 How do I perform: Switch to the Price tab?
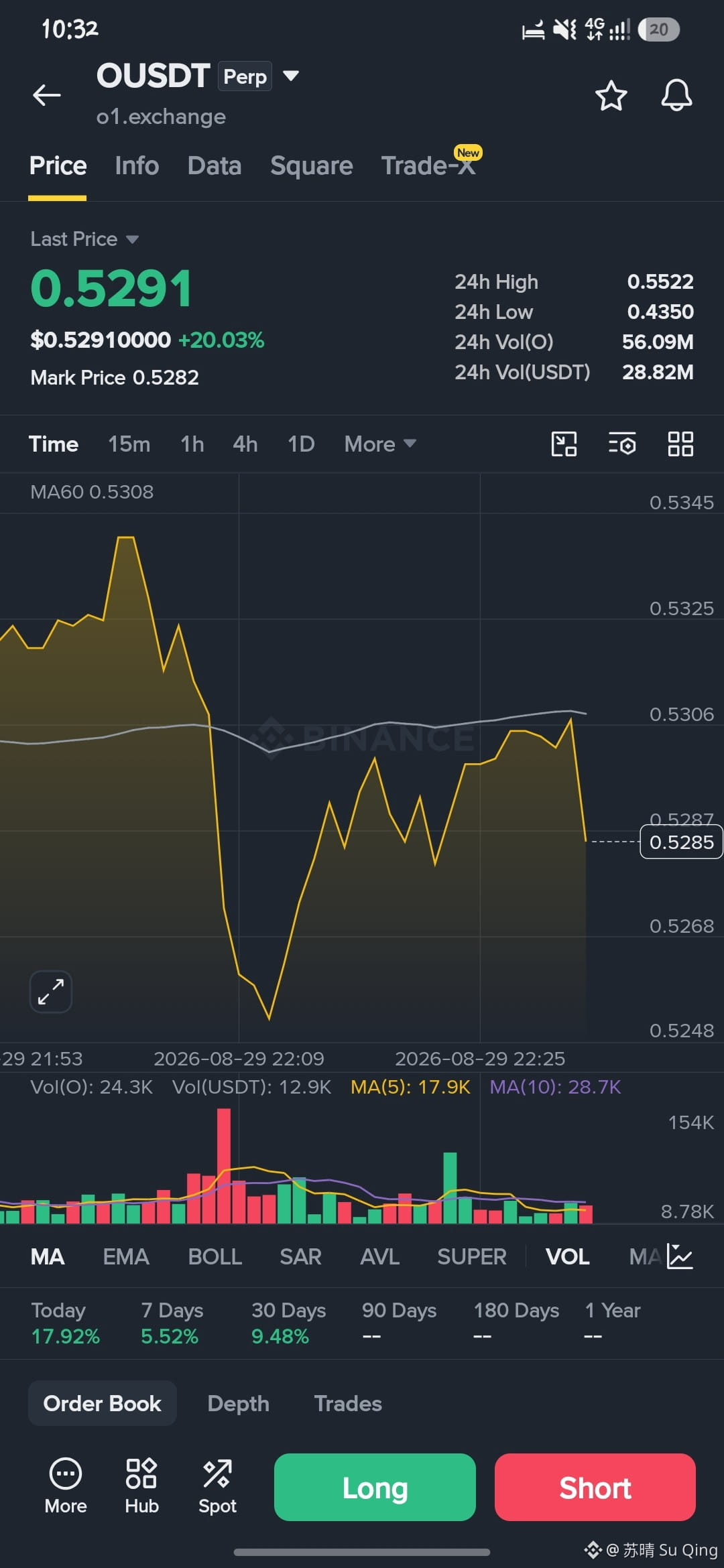[x=58, y=166]
